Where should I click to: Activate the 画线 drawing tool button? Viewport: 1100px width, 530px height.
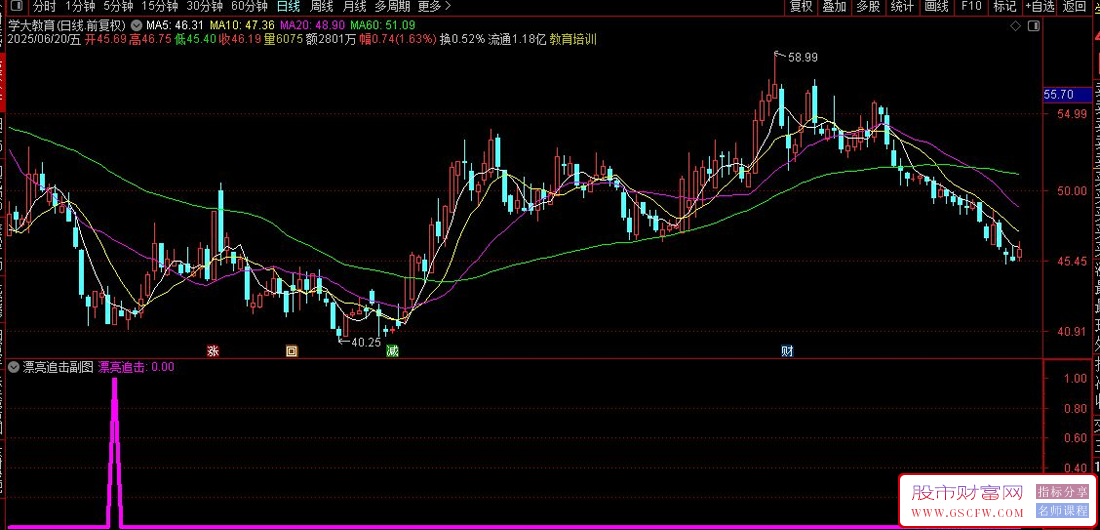click(937, 7)
